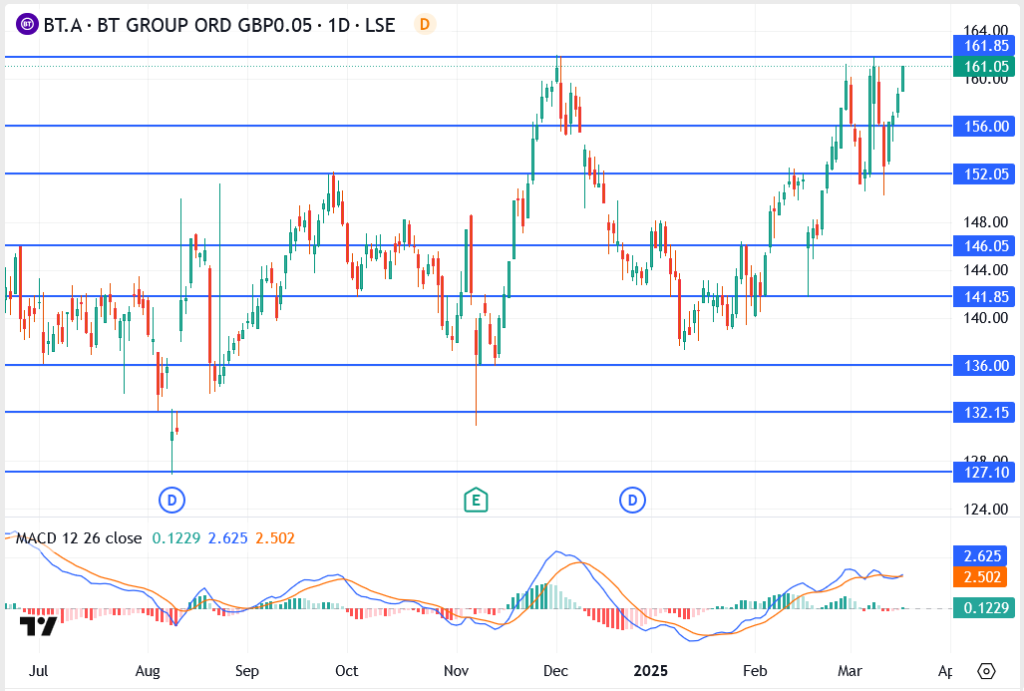
Task: Select the 127.10 horizontal line price label
Action: pos(985,473)
